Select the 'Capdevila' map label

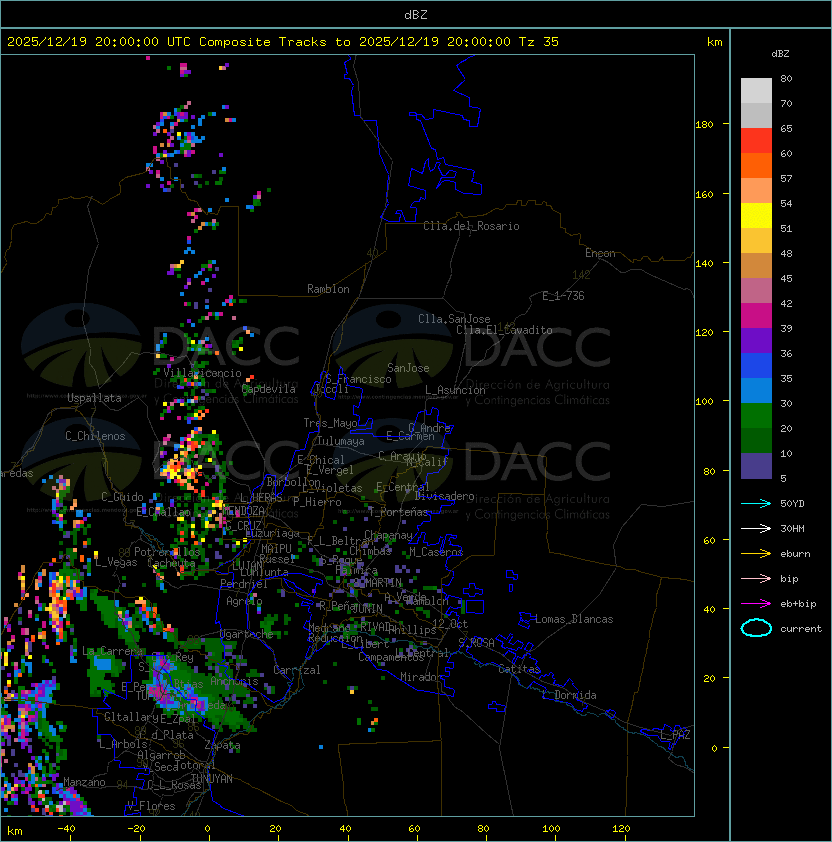tap(268, 389)
